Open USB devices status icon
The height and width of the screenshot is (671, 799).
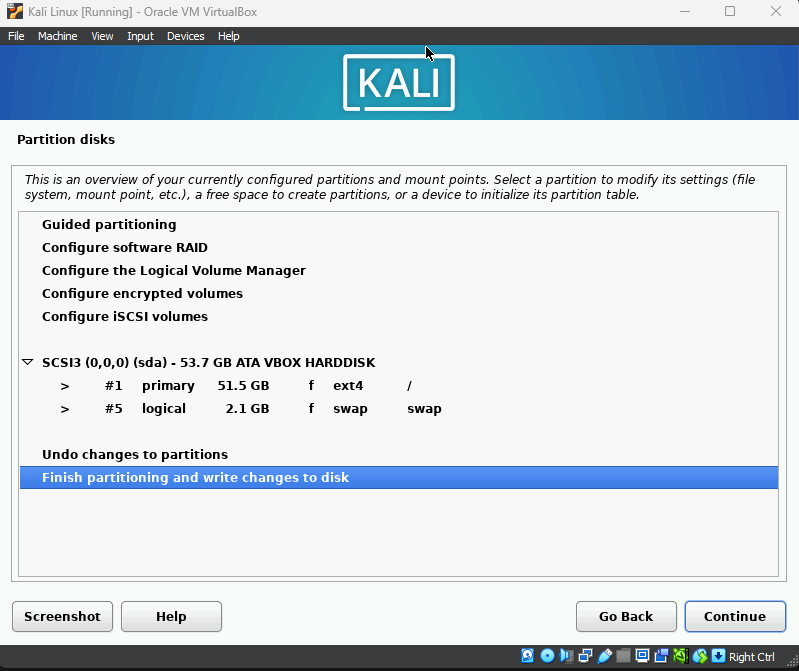coord(604,657)
